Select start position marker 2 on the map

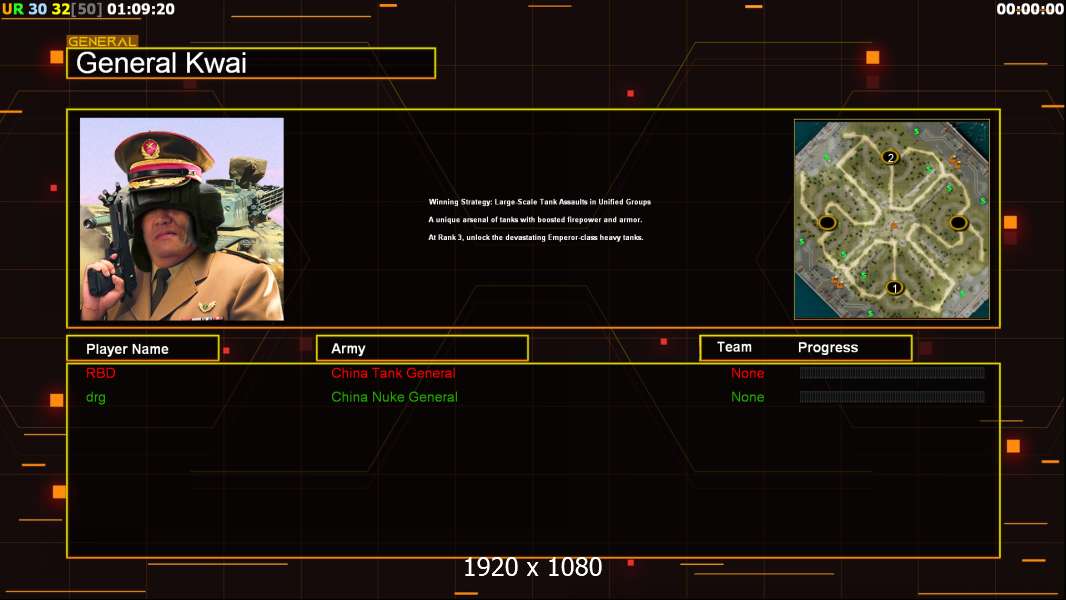click(x=891, y=158)
